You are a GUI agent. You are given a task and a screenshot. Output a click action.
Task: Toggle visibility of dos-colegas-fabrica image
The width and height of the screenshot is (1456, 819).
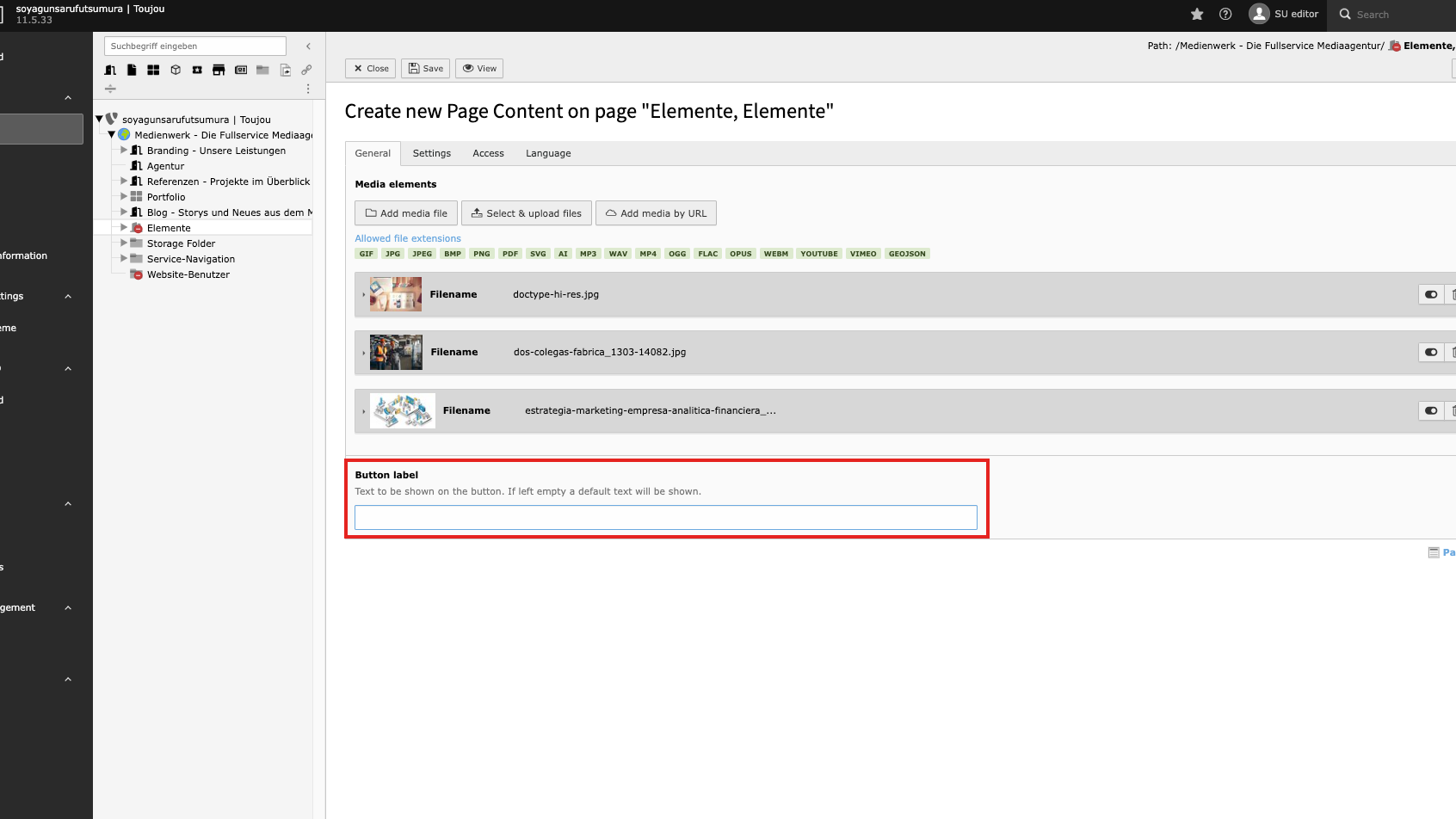pyautogui.click(x=1430, y=352)
